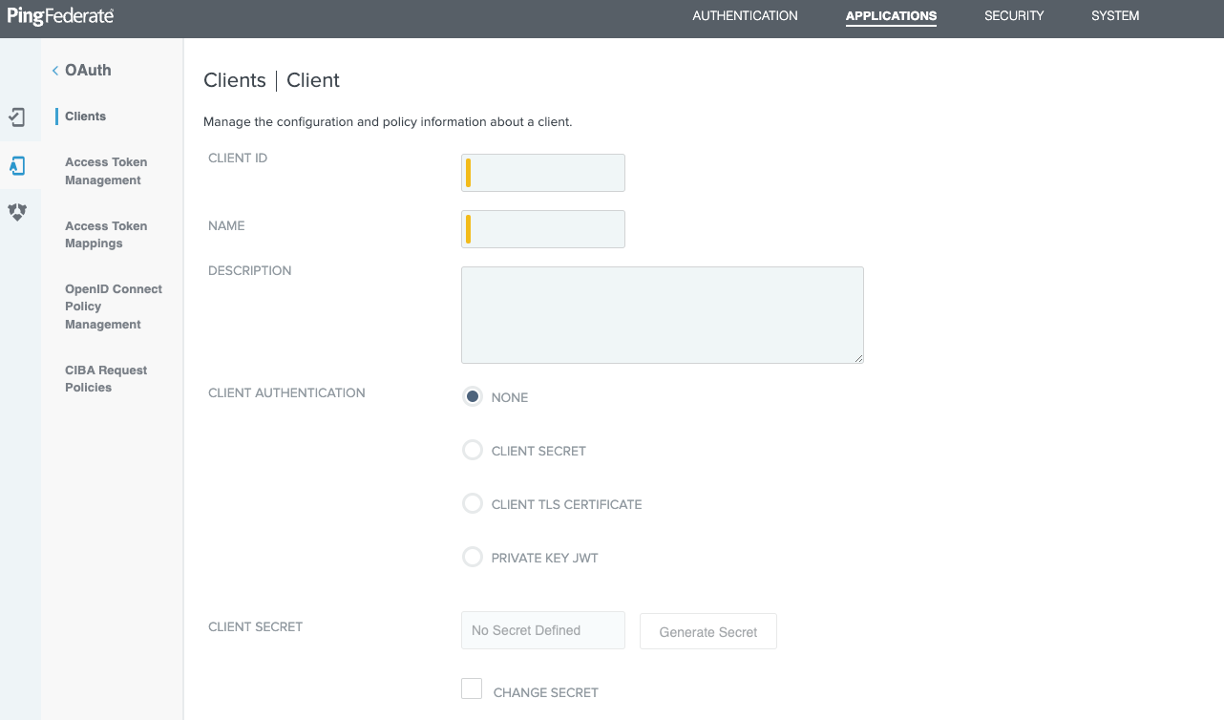The image size is (1224, 720).
Task: Choose CLIENT TLS CERTIFICATE authentication
Action: tap(472, 503)
